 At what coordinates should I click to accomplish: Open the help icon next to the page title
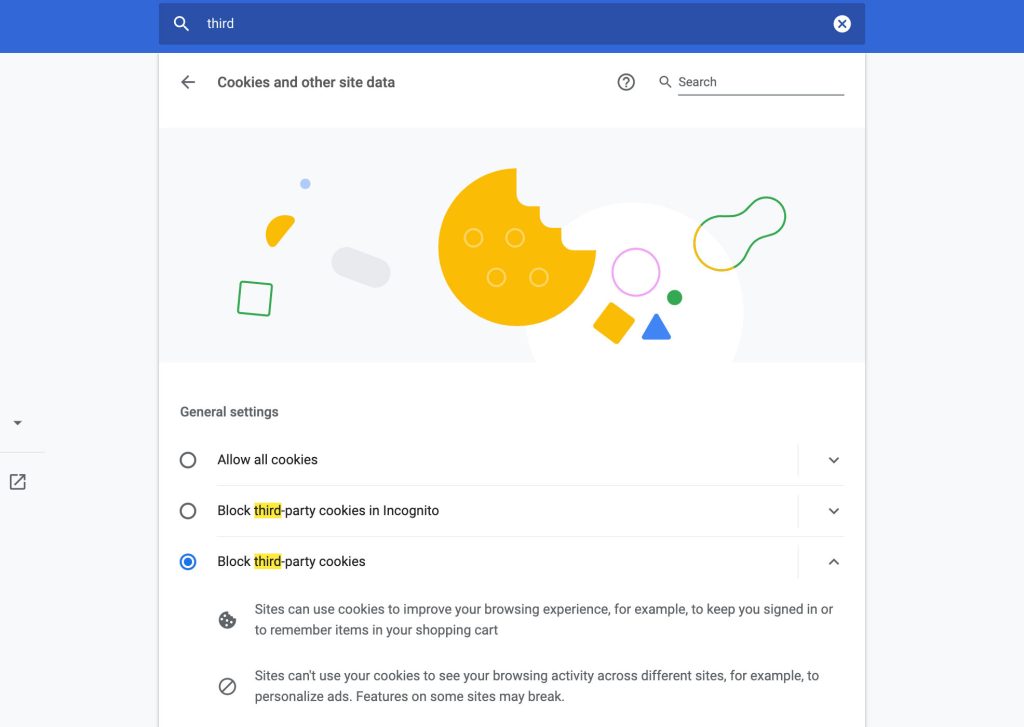[x=626, y=82]
